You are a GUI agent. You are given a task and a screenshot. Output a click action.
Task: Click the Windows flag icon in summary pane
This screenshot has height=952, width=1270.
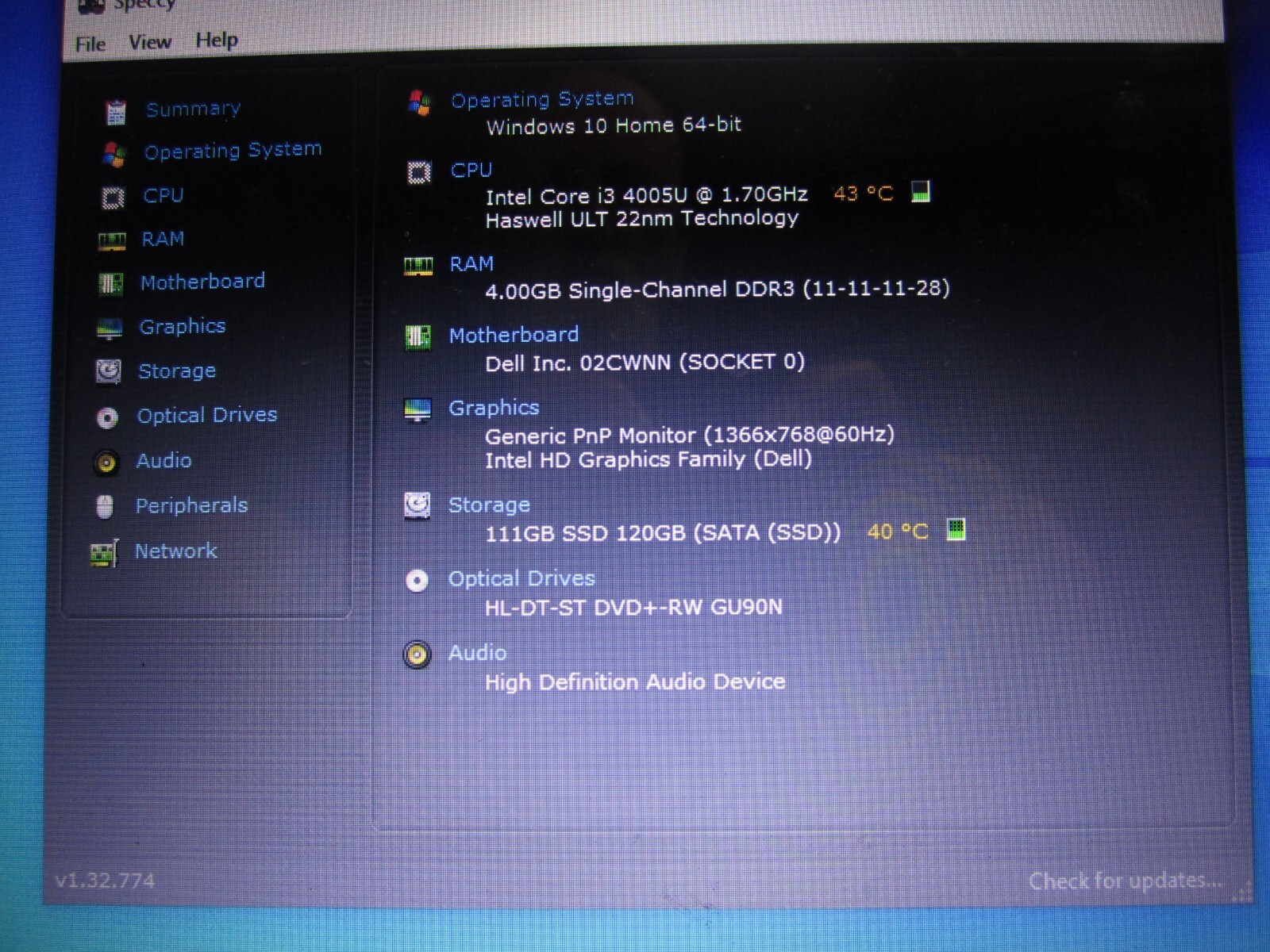(419, 103)
